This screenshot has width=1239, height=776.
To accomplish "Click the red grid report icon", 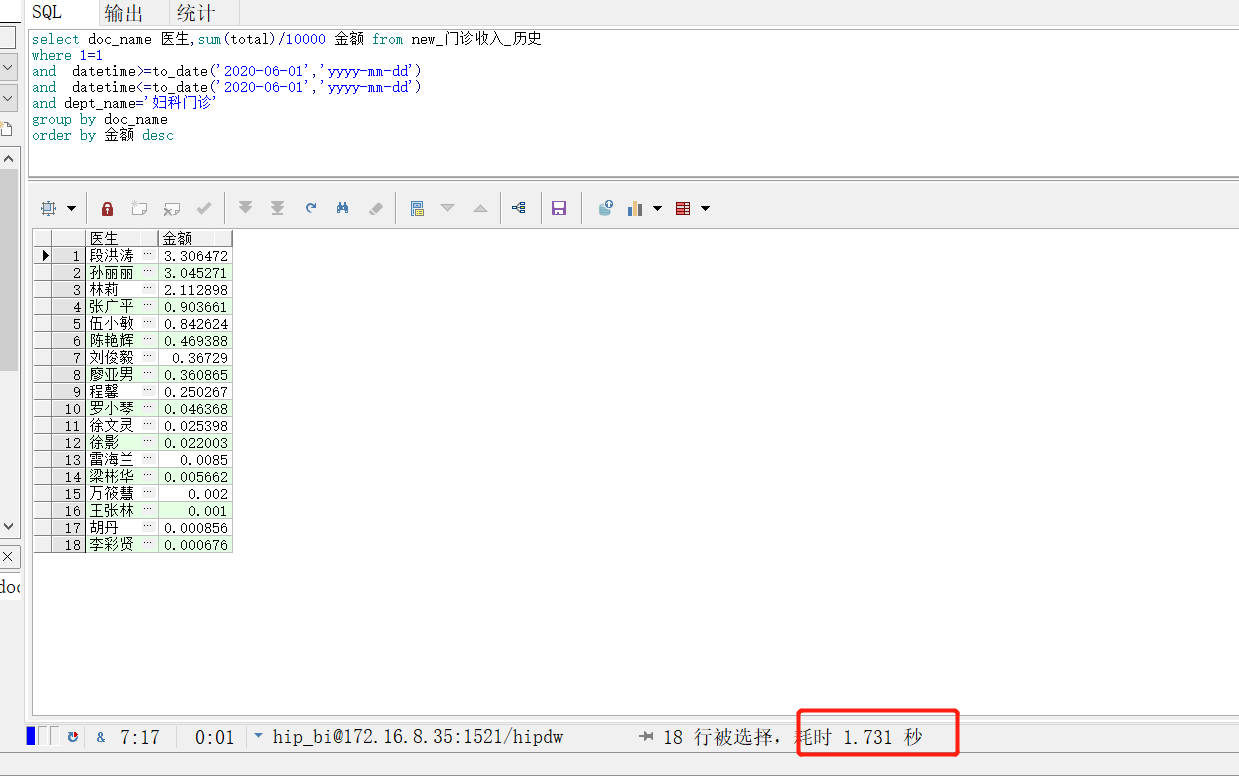I will click(x=684, y=208).
